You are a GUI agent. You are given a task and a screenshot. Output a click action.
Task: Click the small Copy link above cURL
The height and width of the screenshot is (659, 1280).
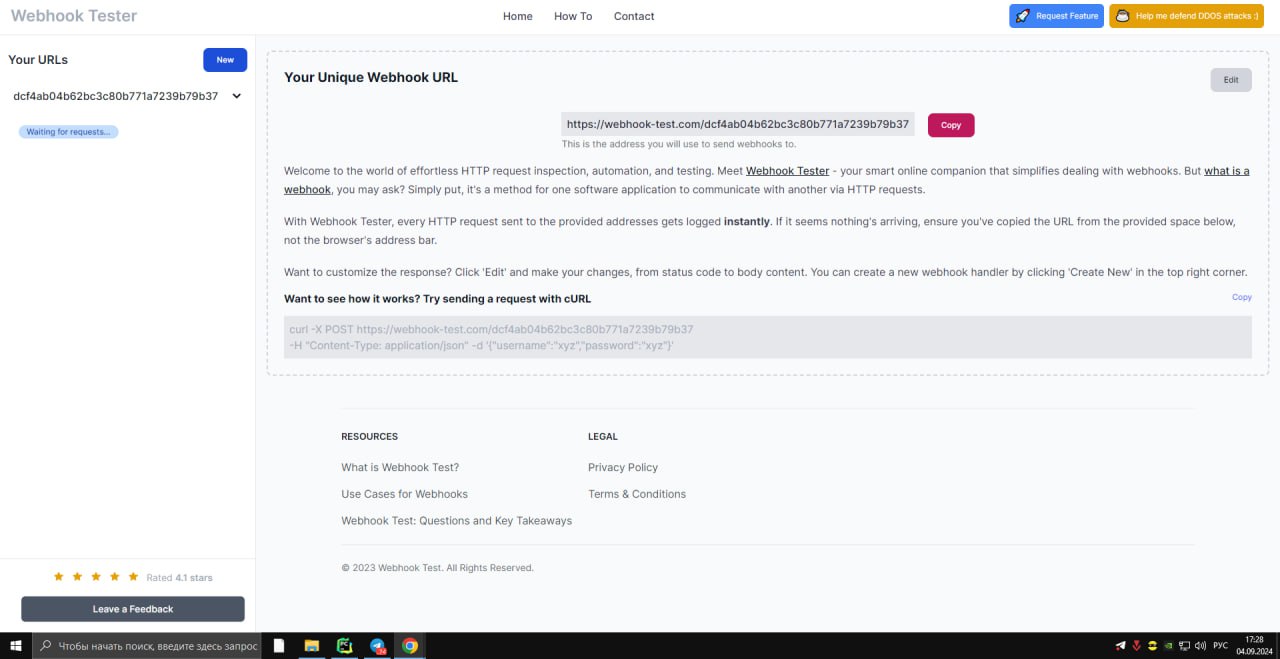click(1242, 297)
